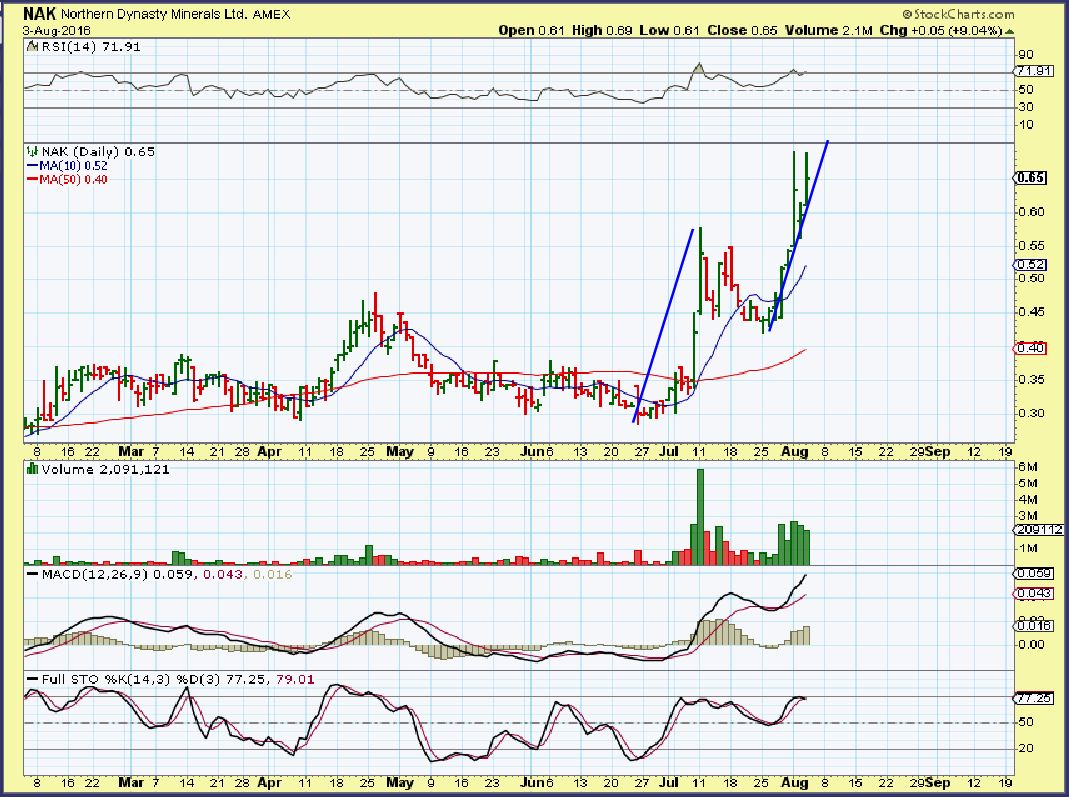Click the 0.043 MACD signal value tag on right axis

point(1034,593)
